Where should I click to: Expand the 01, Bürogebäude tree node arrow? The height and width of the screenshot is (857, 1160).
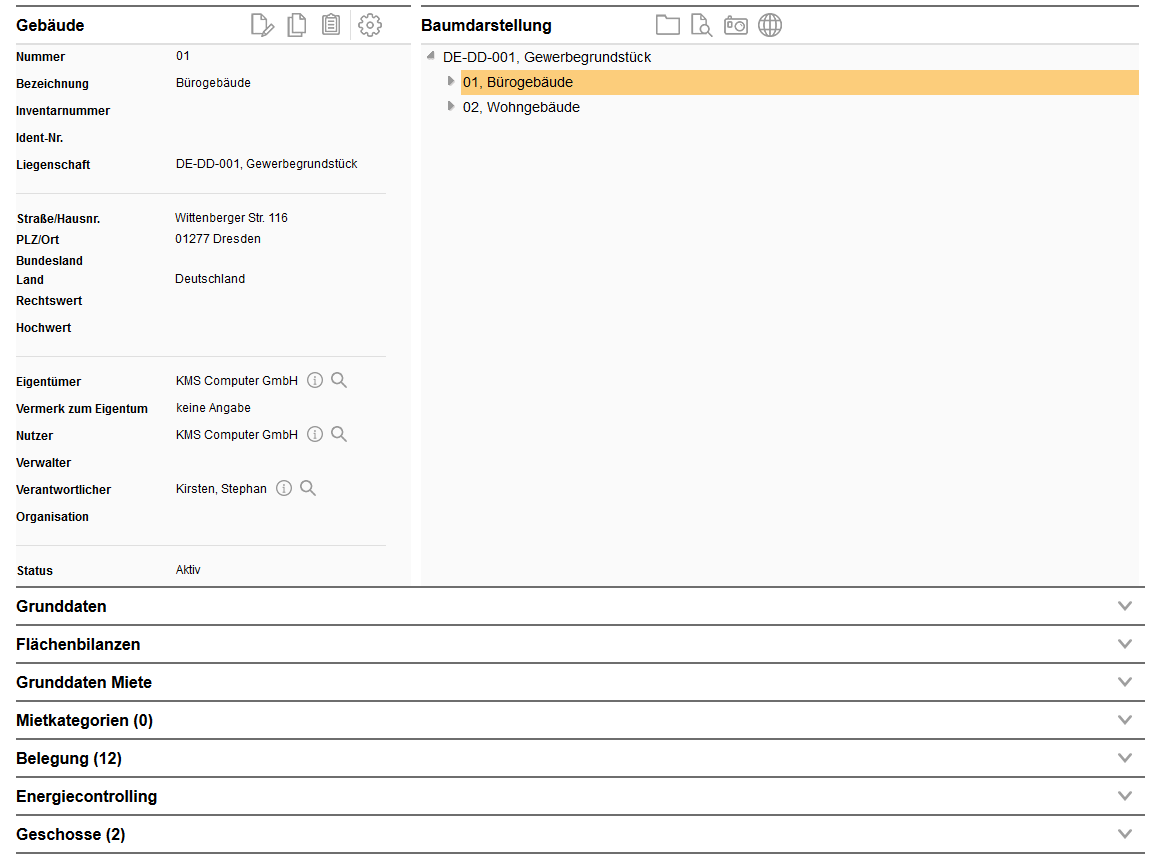450,81
